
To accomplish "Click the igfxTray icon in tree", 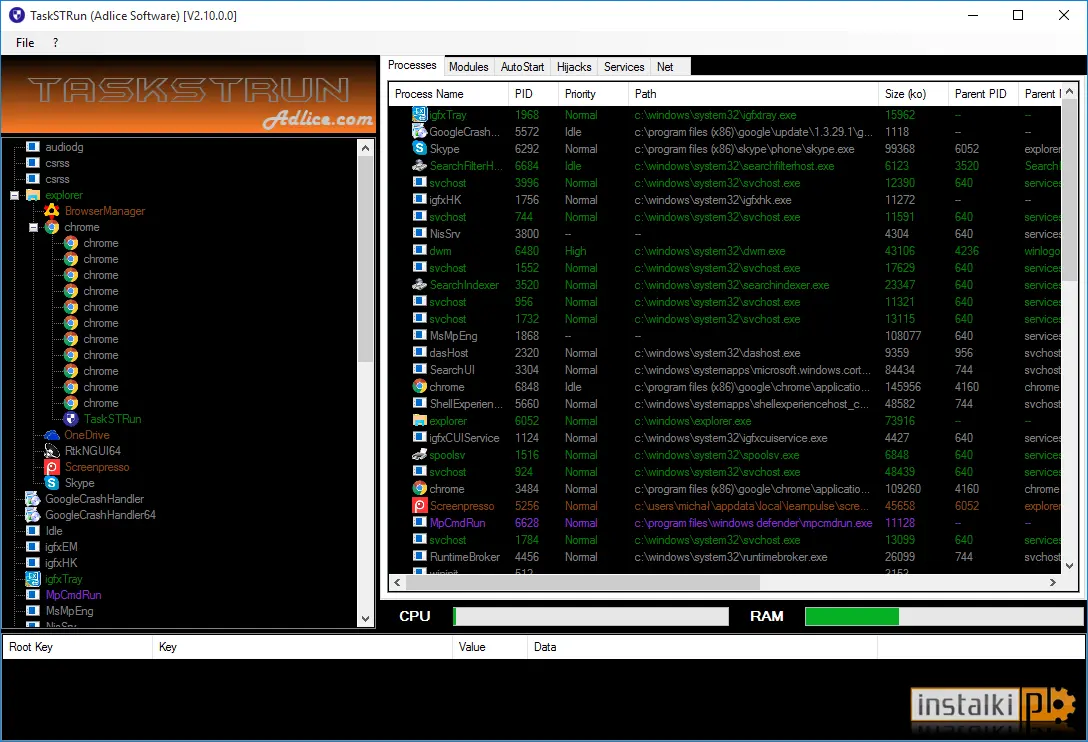I will coord(33,579).
